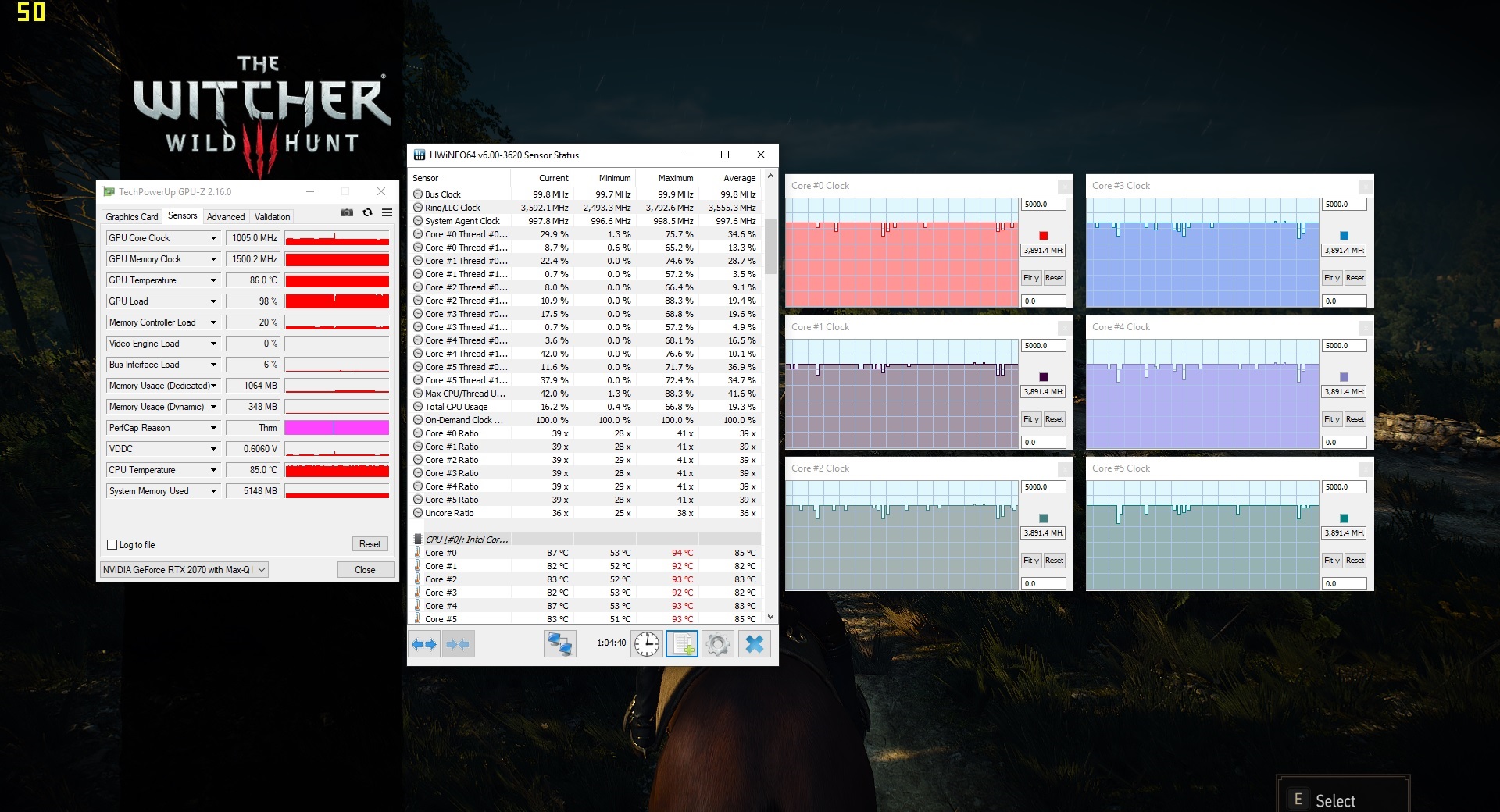
Task: Click CPU [#0] Intel Core section chip icon
Action: tap(418, 540)
